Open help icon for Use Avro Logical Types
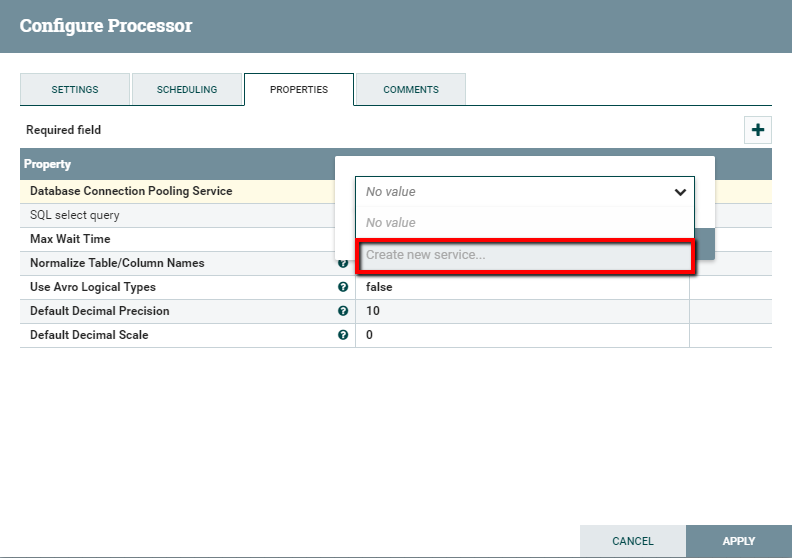The height and width of the screenshot is (558, 792). pos(343,287)
